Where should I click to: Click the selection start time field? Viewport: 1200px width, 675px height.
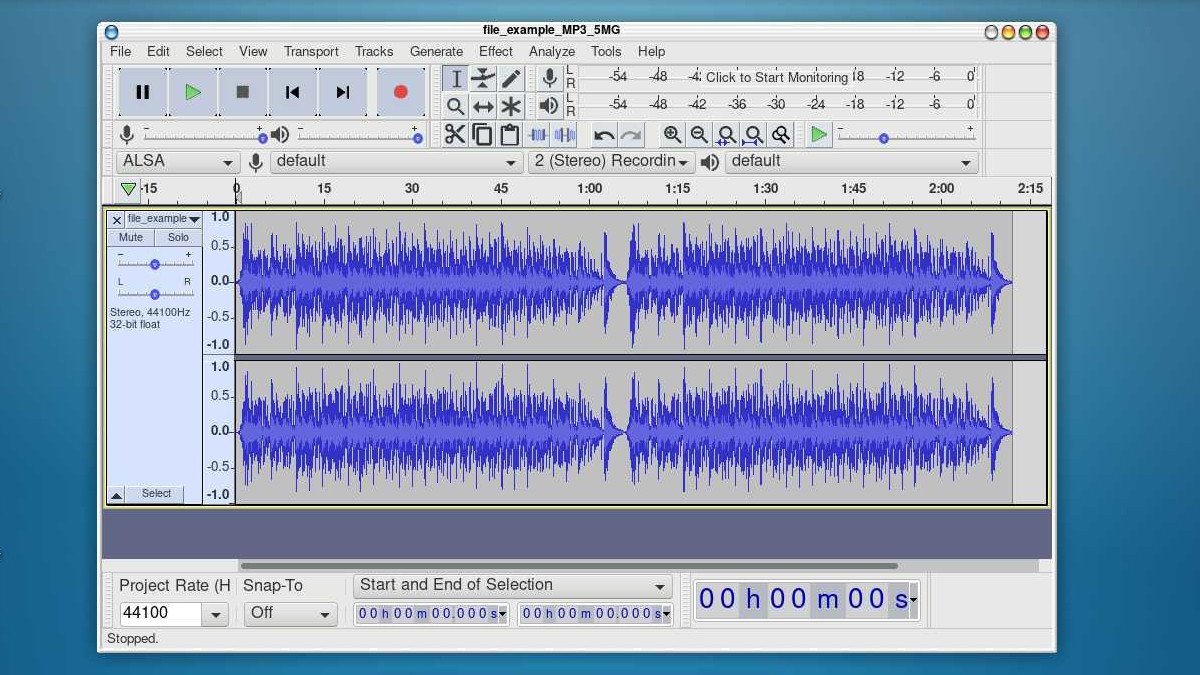tap(432, 614)
